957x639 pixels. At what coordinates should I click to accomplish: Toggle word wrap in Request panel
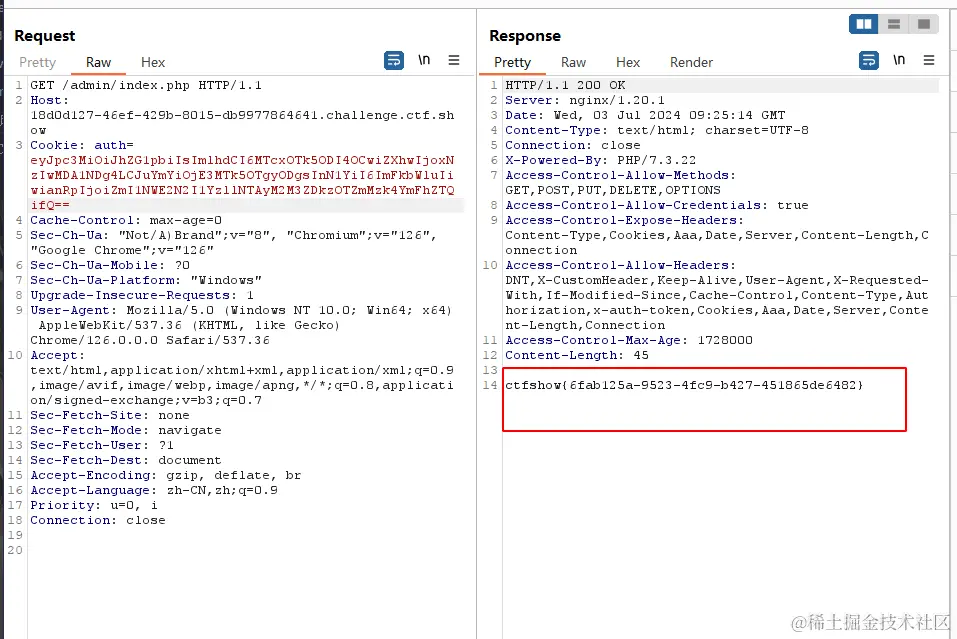(x=394, y=60)
